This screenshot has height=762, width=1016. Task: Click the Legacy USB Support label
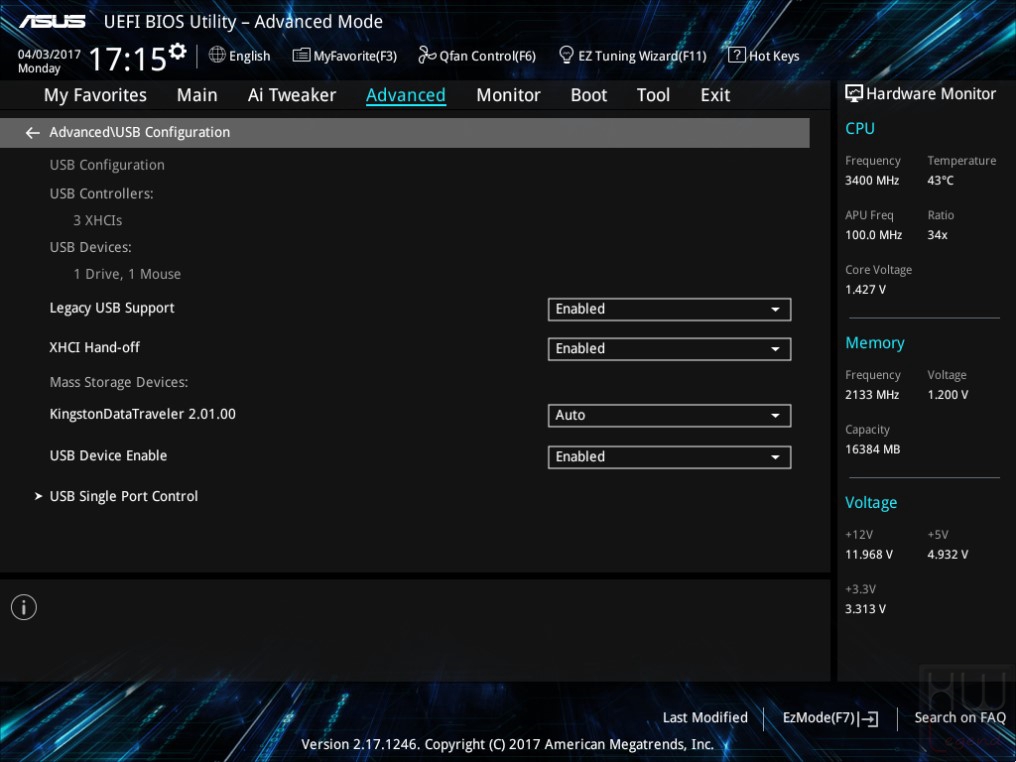point(112,308)
